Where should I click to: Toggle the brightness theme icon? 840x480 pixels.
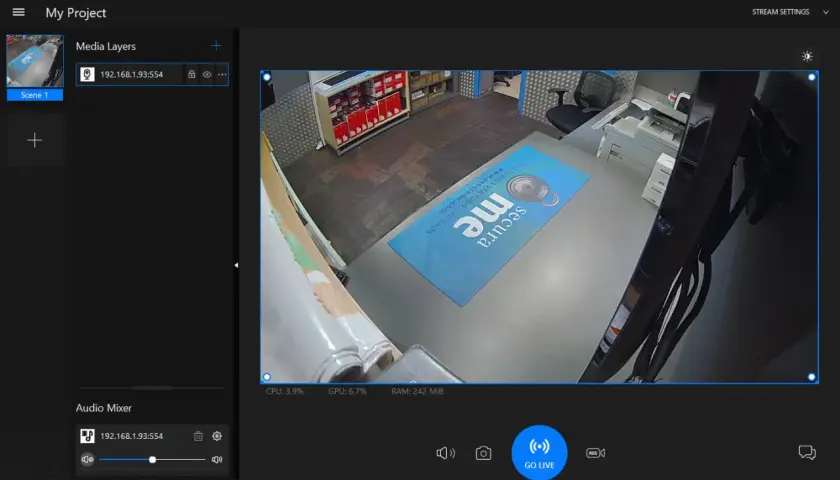pos(807,56)
